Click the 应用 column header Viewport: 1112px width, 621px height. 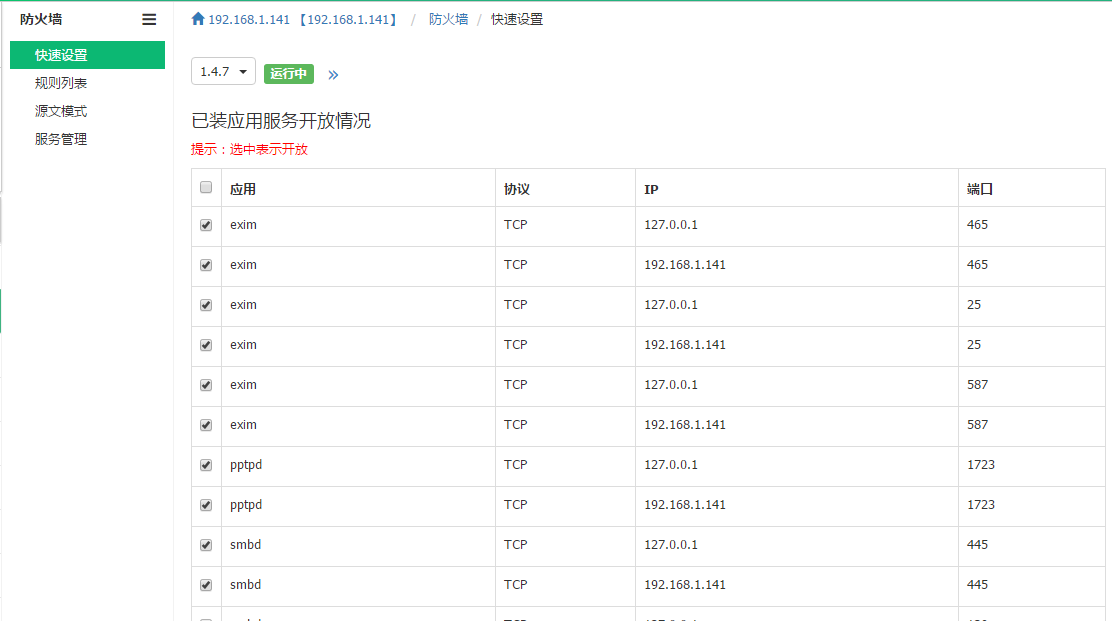pyautogui.click(x=243, y=189)
